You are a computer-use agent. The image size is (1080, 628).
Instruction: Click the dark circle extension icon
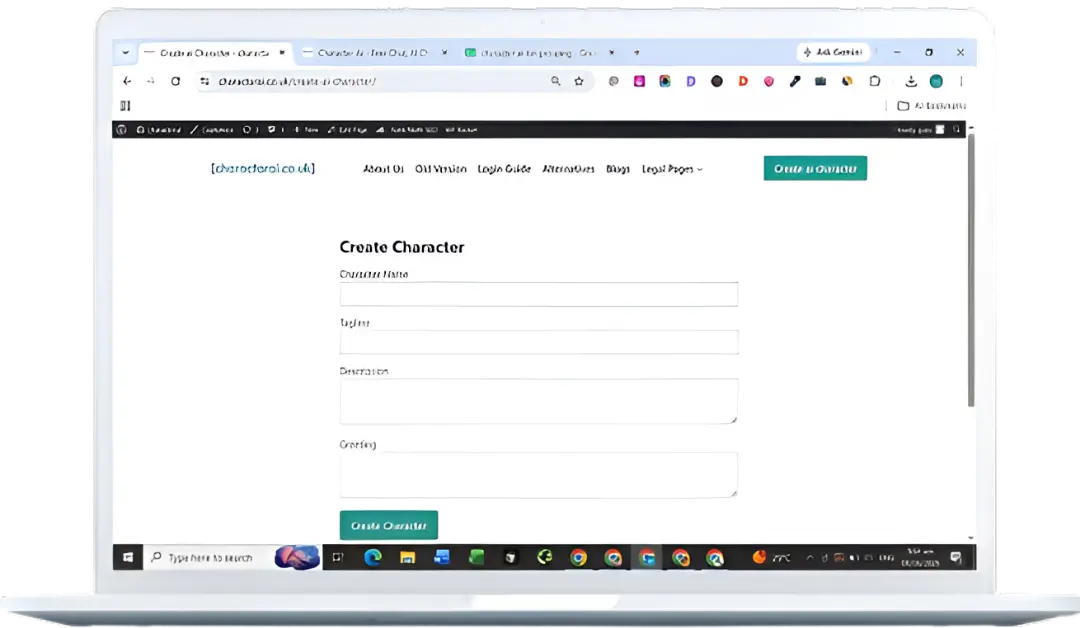[717, 81]
